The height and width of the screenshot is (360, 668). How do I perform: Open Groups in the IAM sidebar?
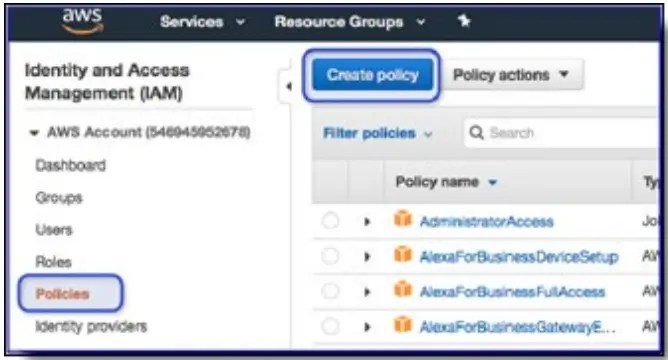click(59, 198)
